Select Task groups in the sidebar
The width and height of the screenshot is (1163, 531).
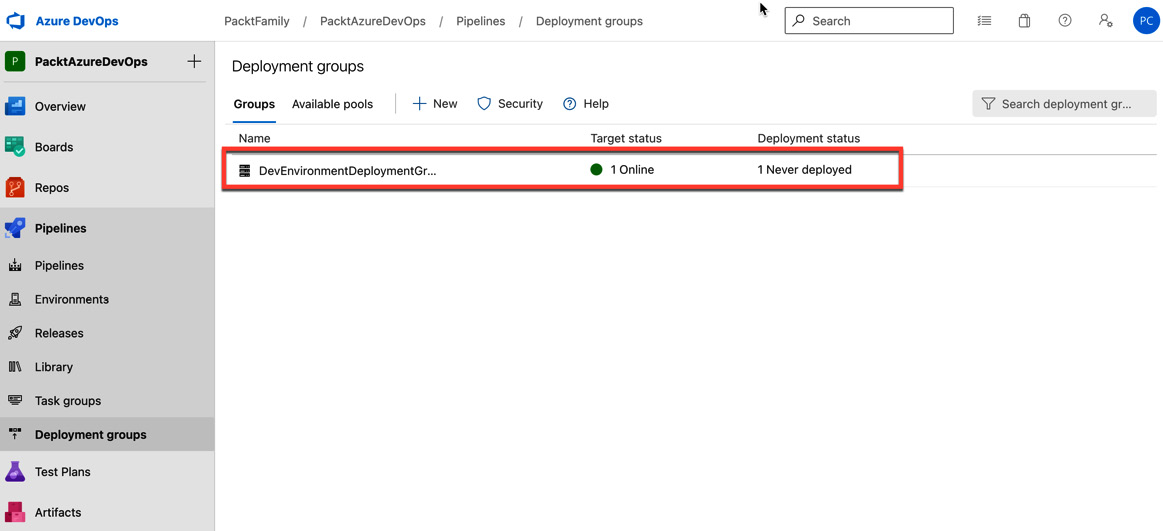68,400
